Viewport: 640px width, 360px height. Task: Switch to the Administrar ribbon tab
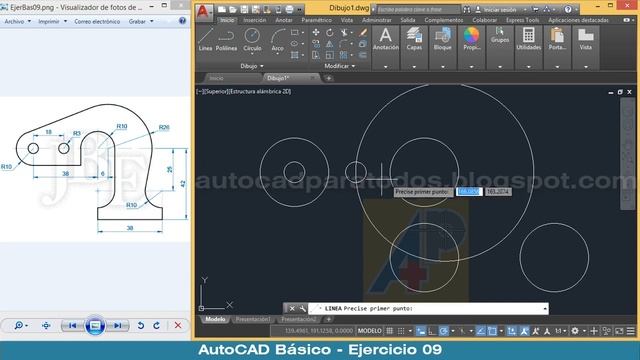coord(377,20)
